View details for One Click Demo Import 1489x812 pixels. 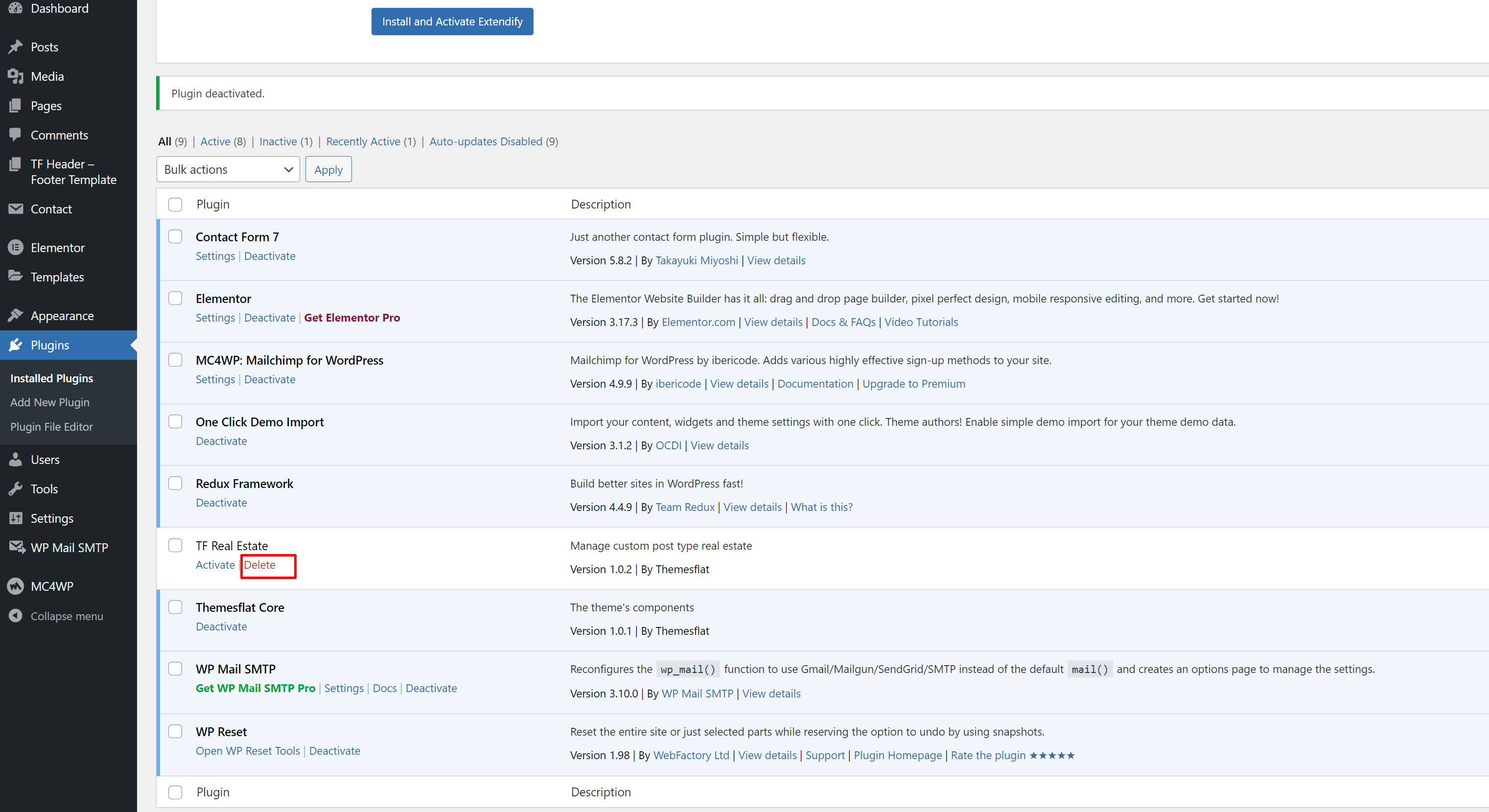[x=720, y=445]
